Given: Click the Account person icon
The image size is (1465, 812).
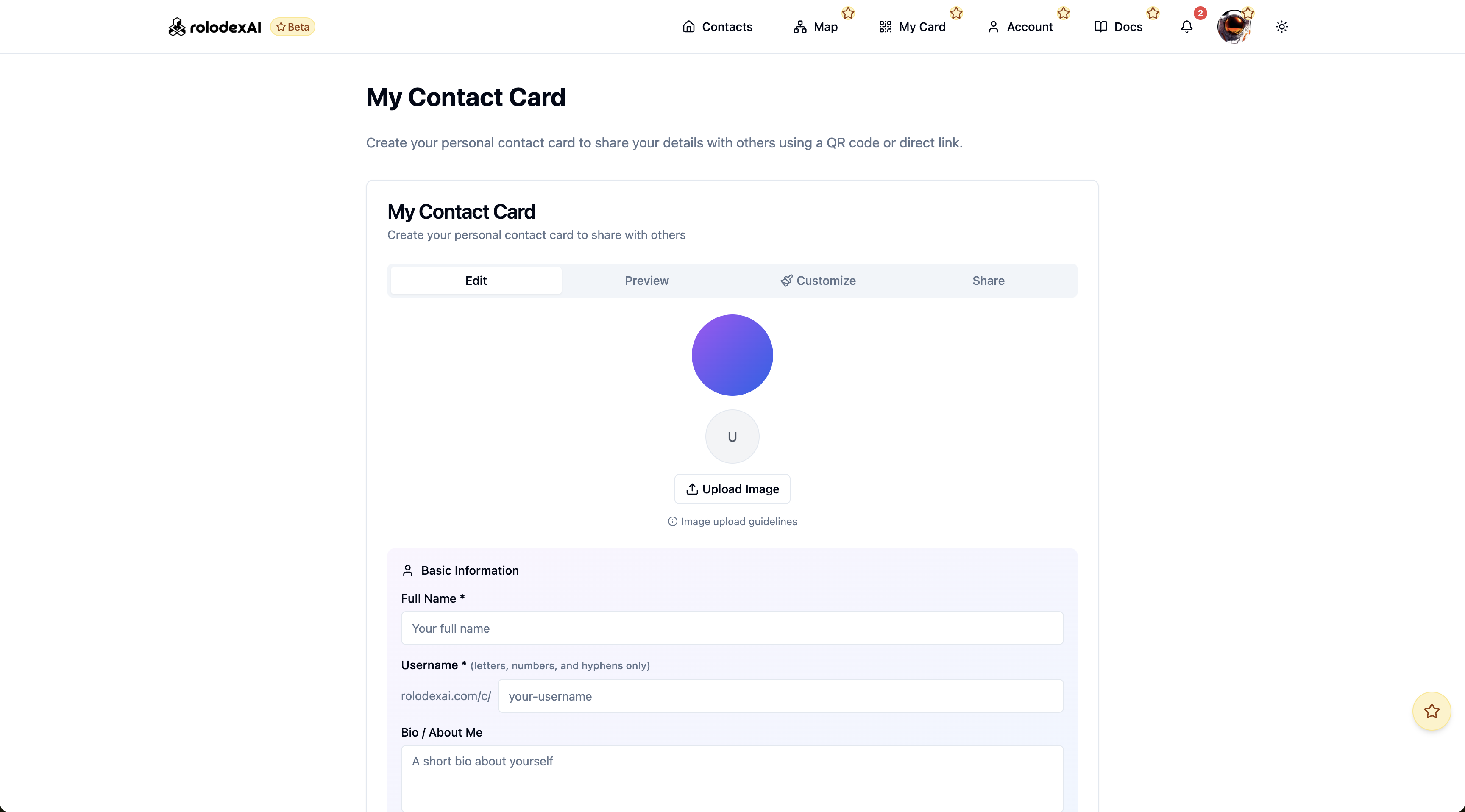Looking at the screenshot, I should (x=994, y=26).
